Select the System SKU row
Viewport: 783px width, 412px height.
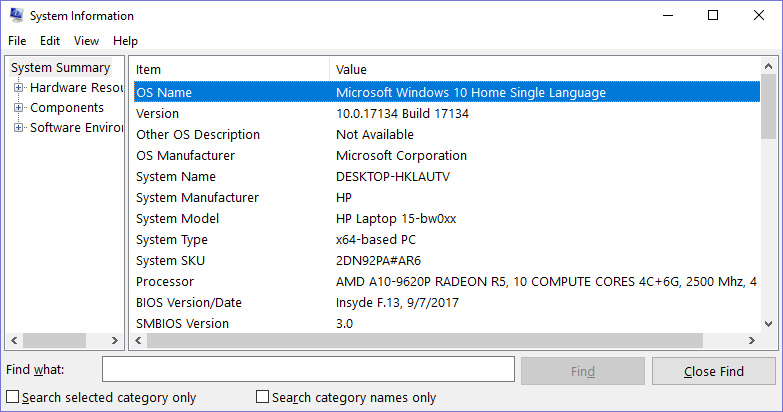click(447, 260)
